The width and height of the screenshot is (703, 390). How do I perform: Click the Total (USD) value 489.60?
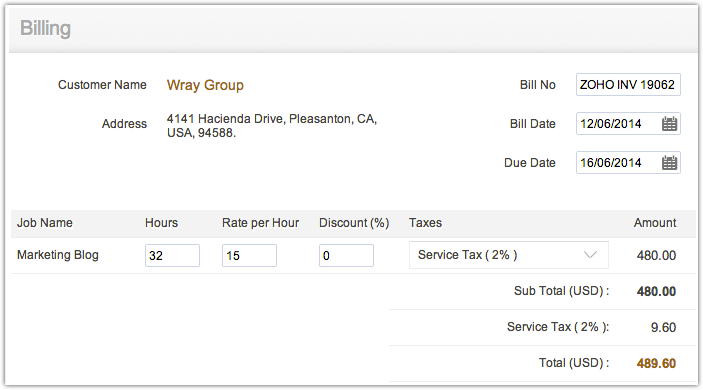coord(656,363)
